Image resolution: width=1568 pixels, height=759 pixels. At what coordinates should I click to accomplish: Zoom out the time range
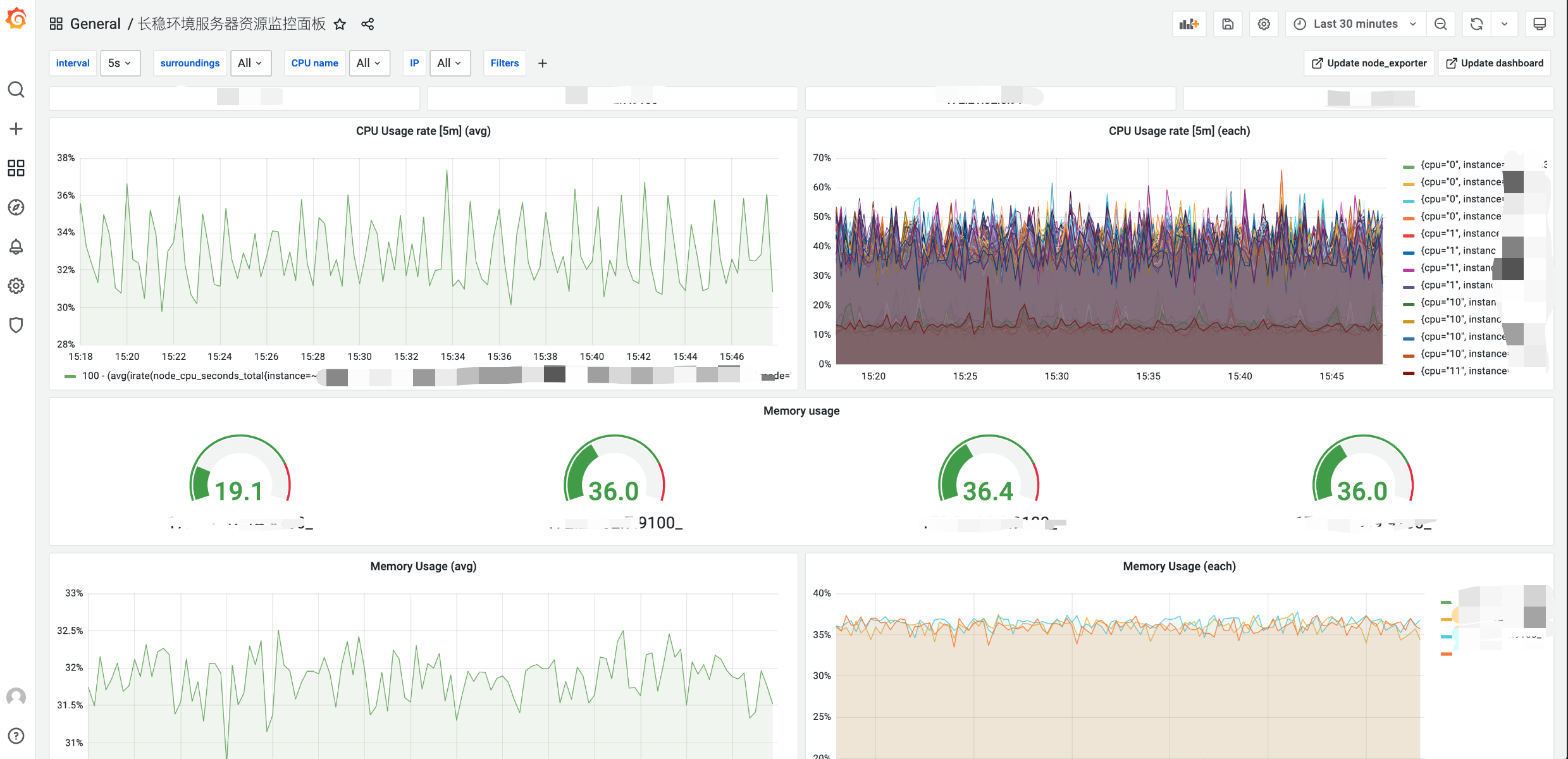(x=1441, y=24)
